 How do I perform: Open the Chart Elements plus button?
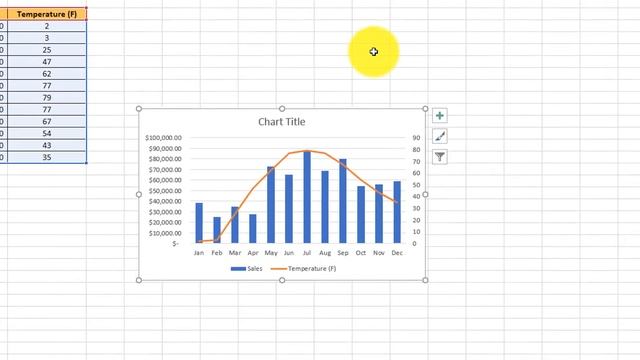[440, 116]
